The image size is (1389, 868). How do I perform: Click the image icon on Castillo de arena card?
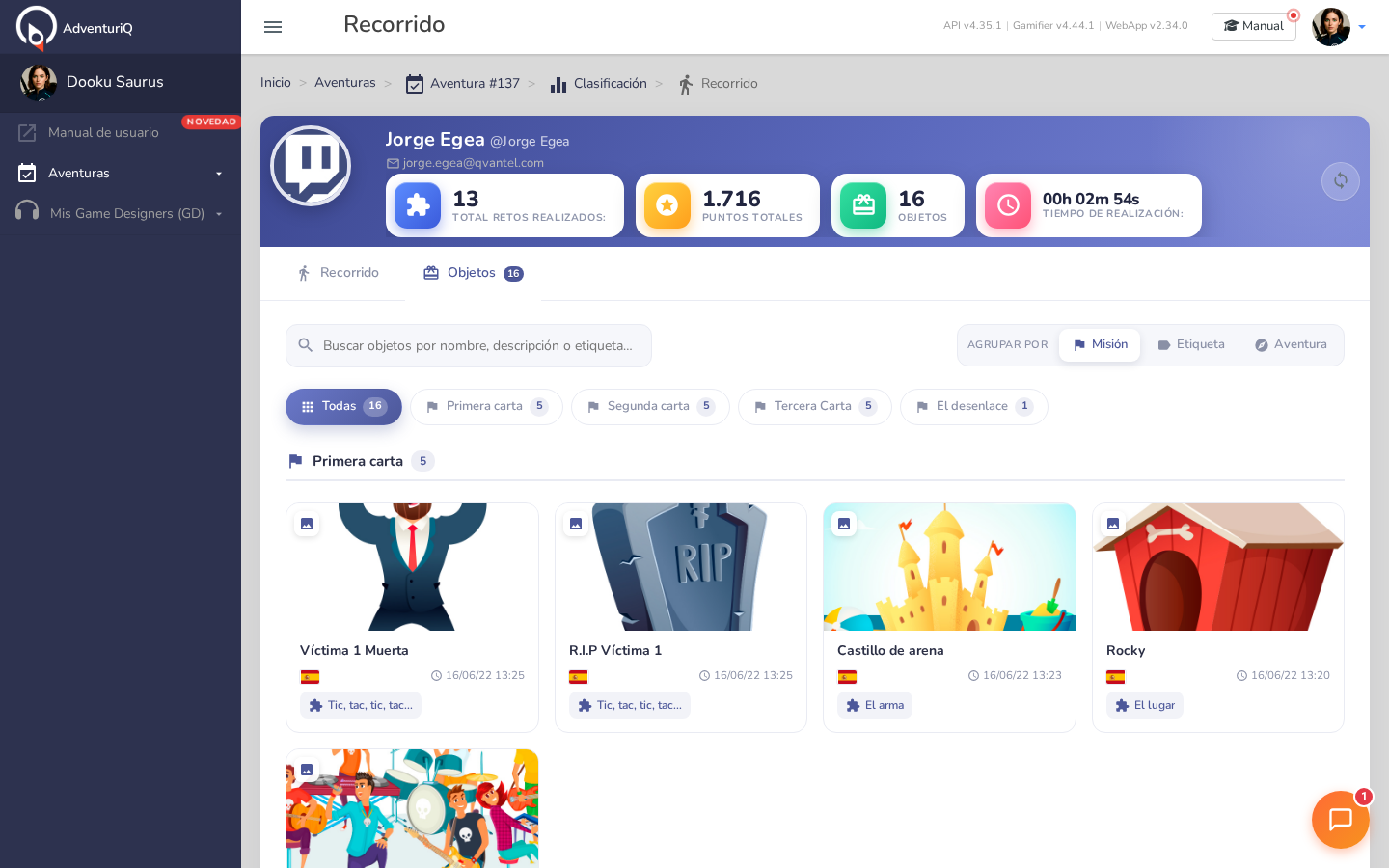pyautogui.click(x=844, y=524)
